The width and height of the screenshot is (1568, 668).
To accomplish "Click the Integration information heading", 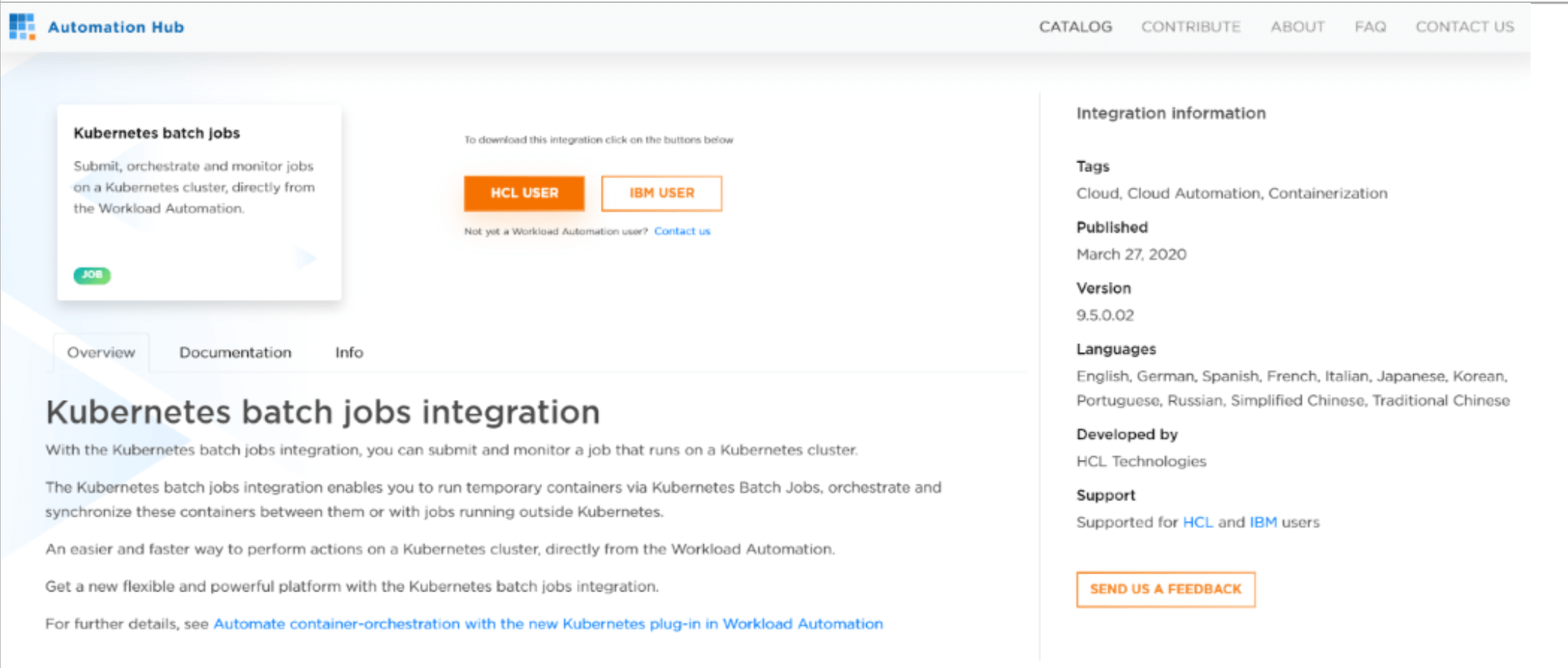I will [1171, 114].
